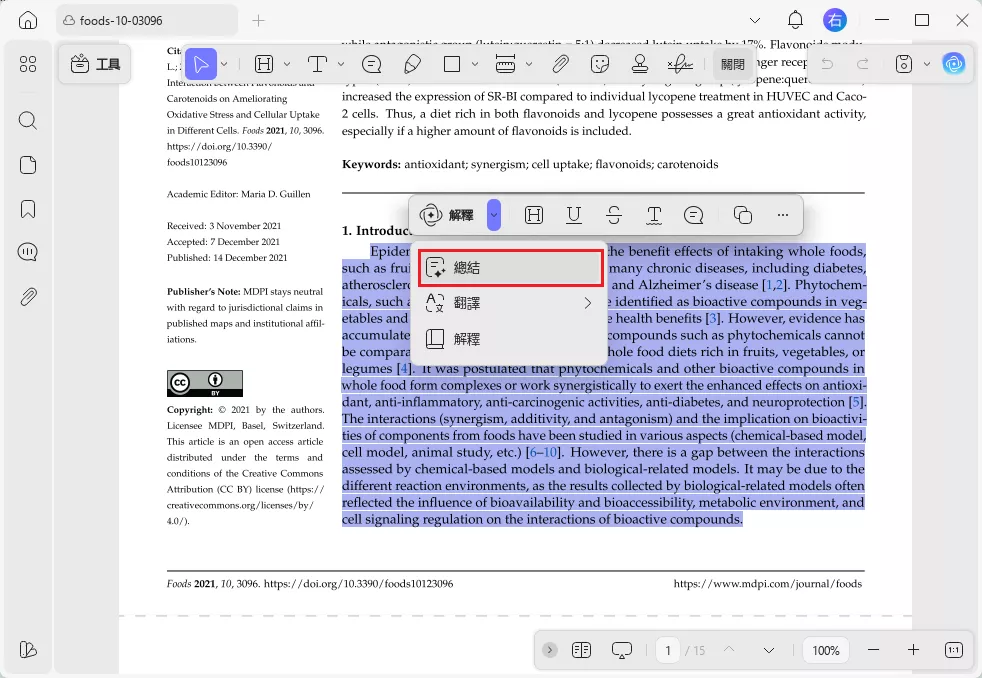Image resolution: width=982 pixels, height=678 pixels.
Task: Select the pencil drawing tool
Action: (x=412, y=64)
